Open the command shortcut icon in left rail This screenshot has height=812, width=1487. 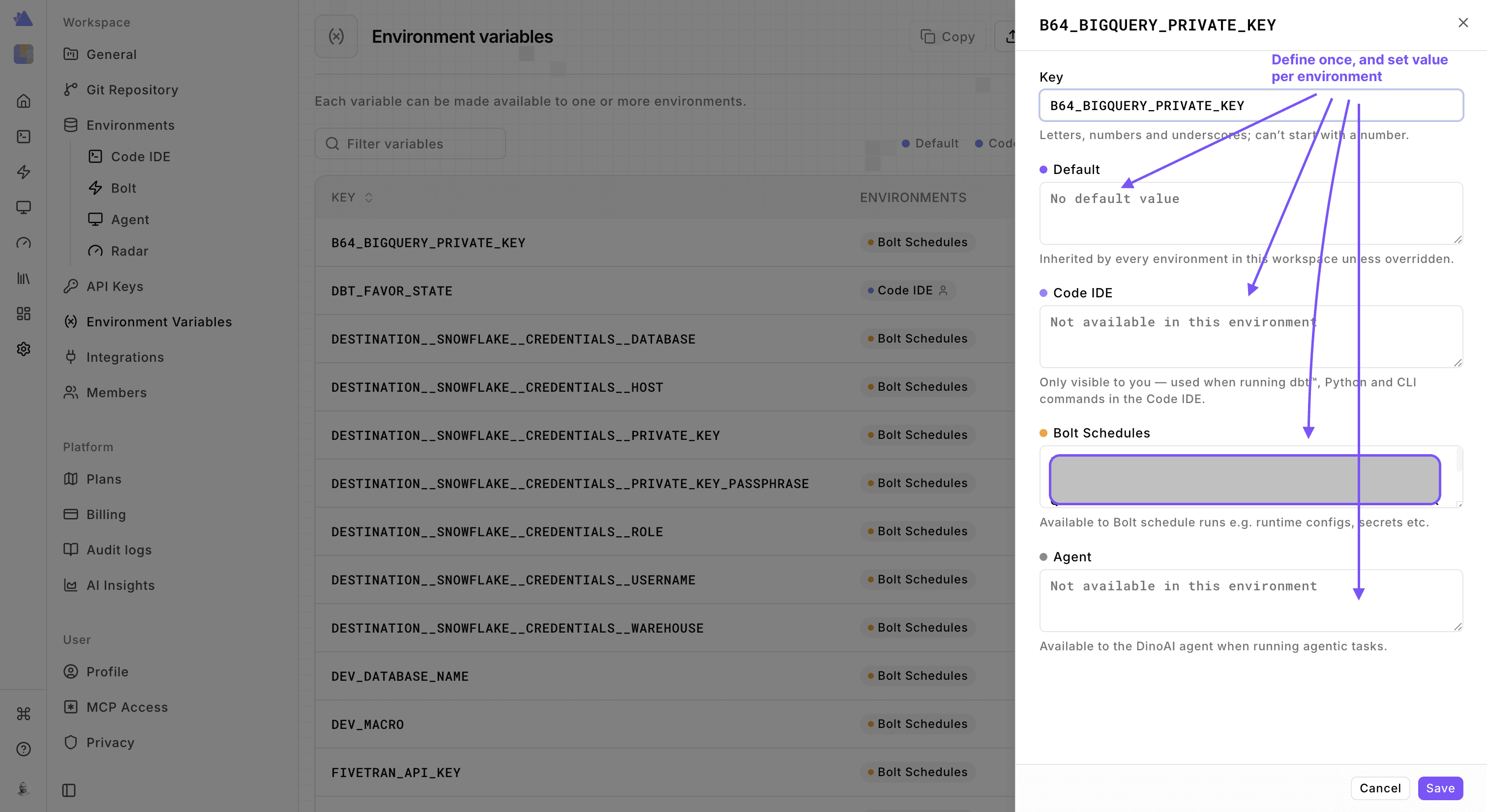(24, 714)
